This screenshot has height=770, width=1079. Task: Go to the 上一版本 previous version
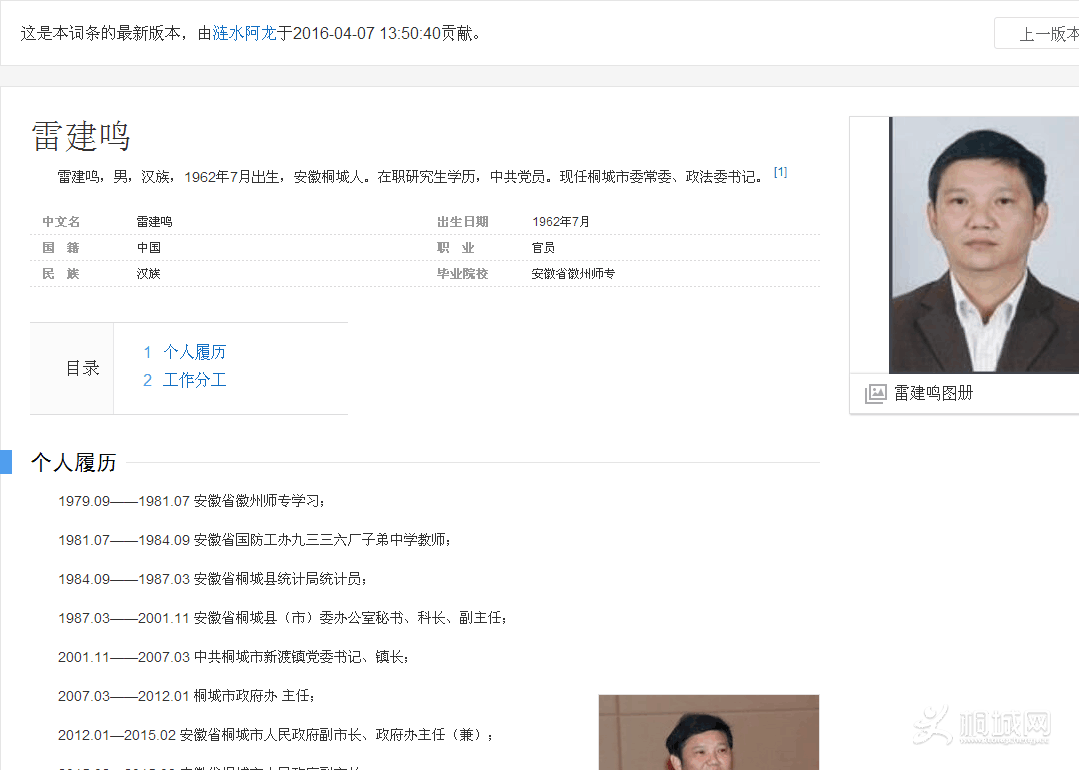[1040, 34]
